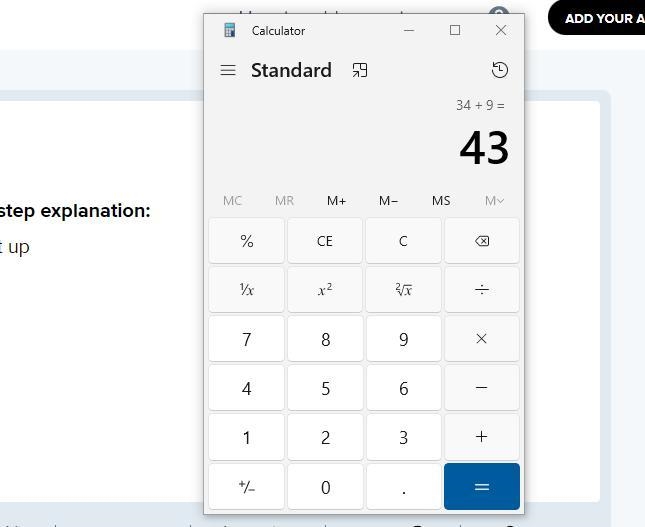This screenshot has height=527, width=645.
Task: Click the percent key
Action: (x=246, y=241)
